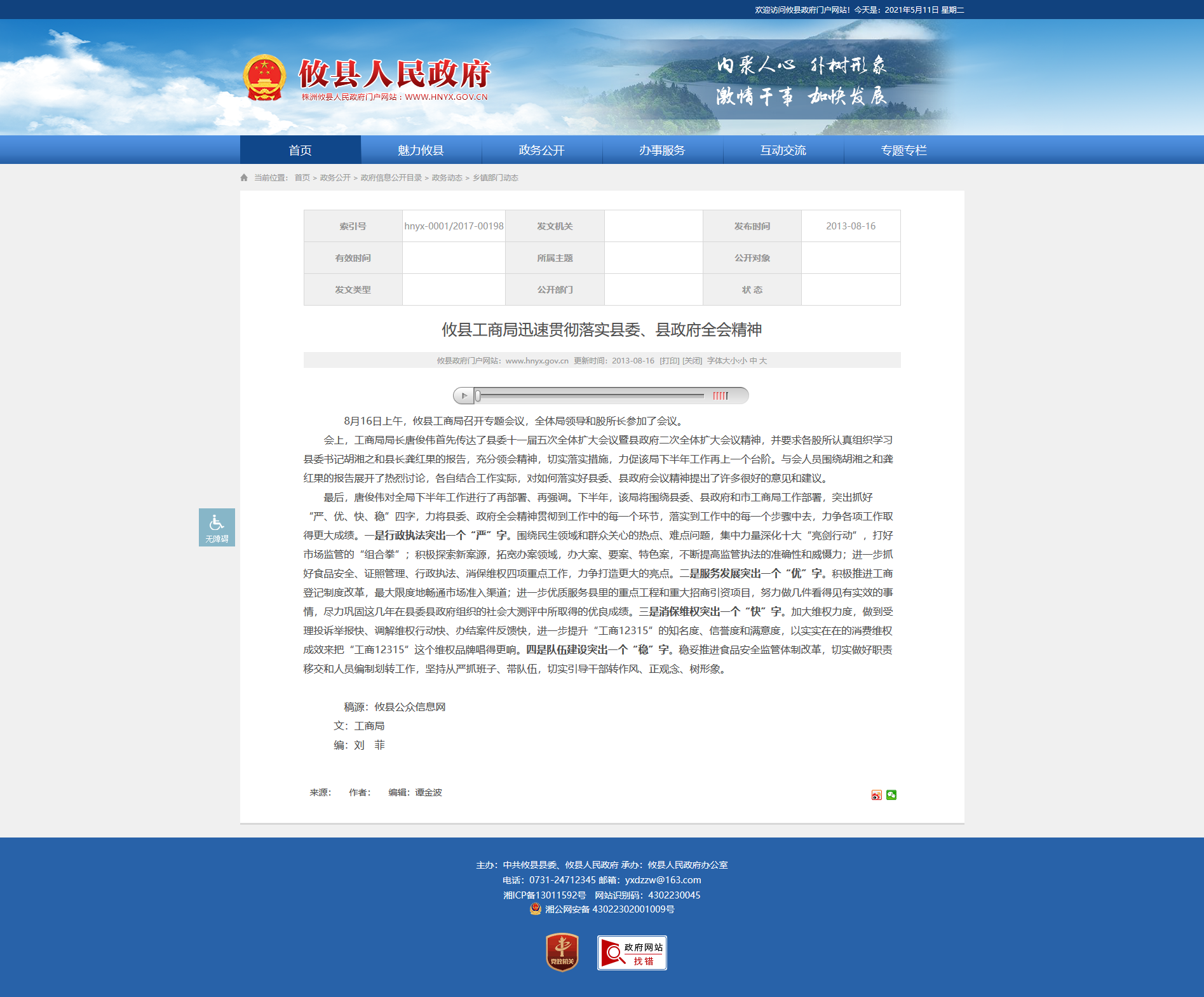Click the 无障碍 accessibility icon
Screen dimensions: 1204x997
(x=217, y=527)
